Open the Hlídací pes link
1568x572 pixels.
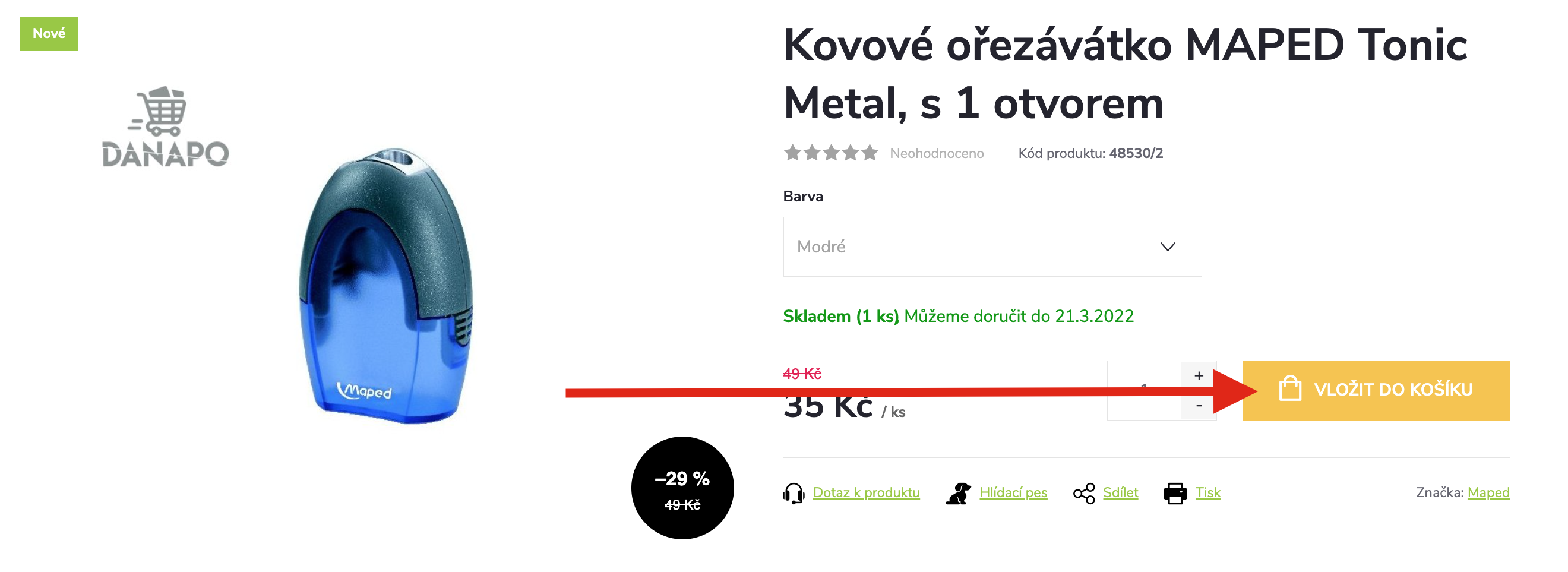pyautogui.click(x=1013, y=492)
